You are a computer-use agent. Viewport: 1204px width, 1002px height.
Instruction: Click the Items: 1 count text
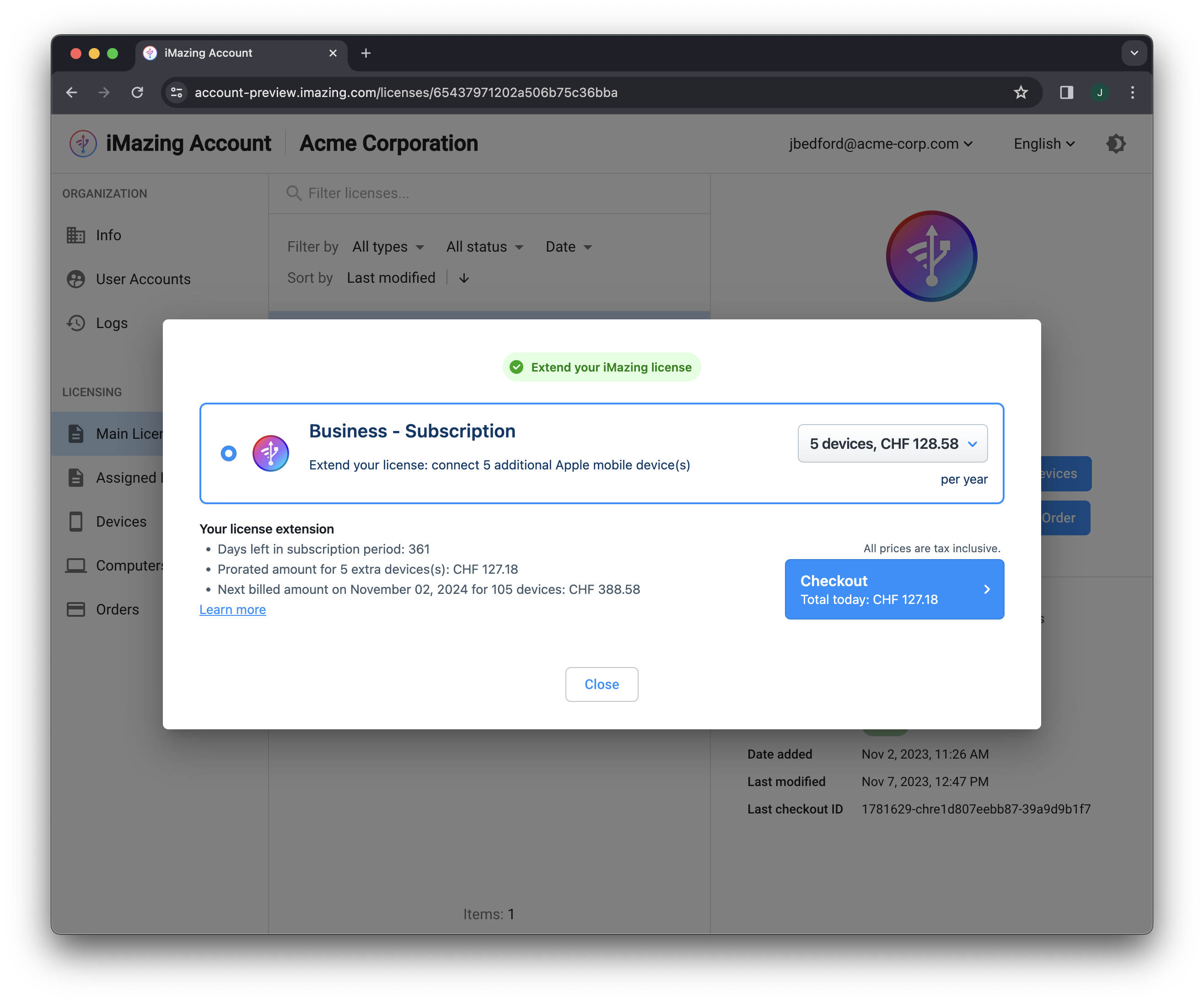[489, 914]
